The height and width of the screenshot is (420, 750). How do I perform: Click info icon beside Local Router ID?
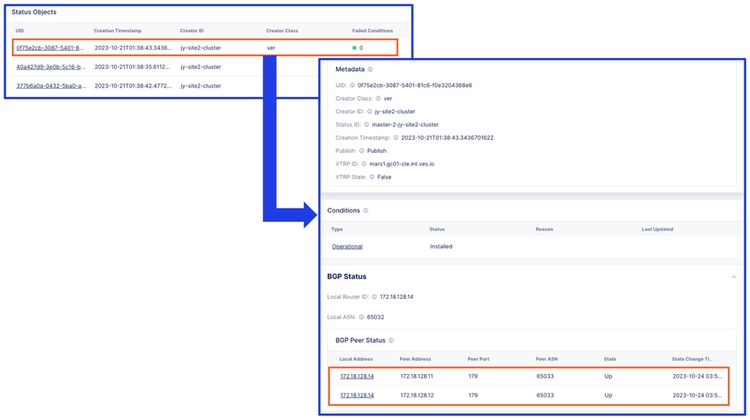[374, 297]
